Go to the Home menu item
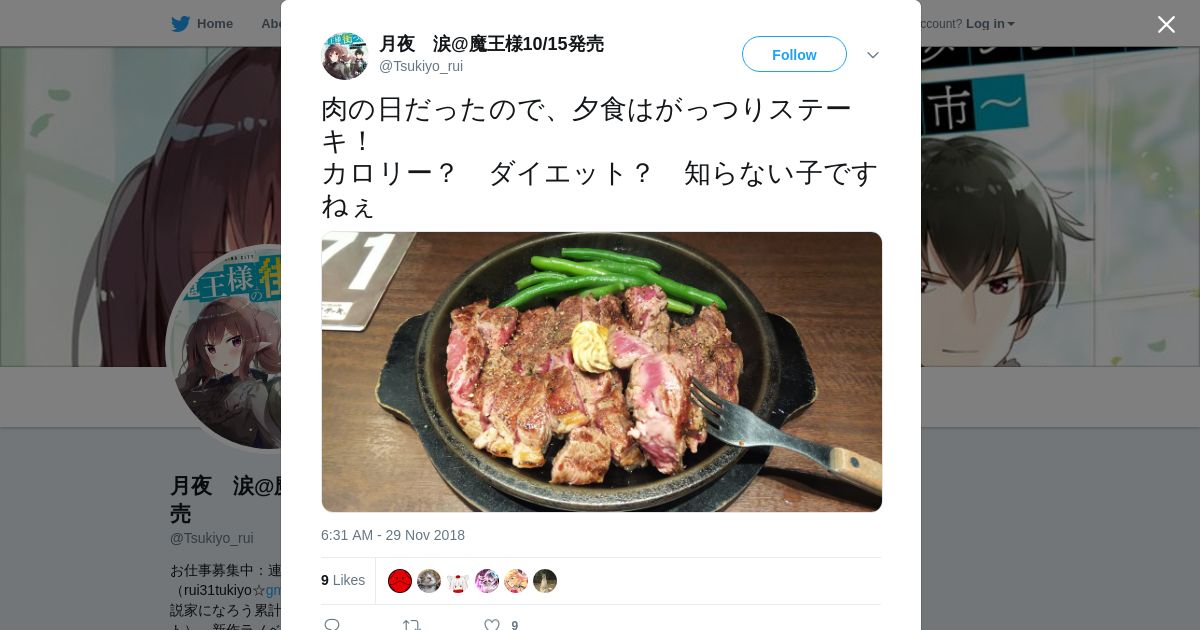 tap(215, 24)
